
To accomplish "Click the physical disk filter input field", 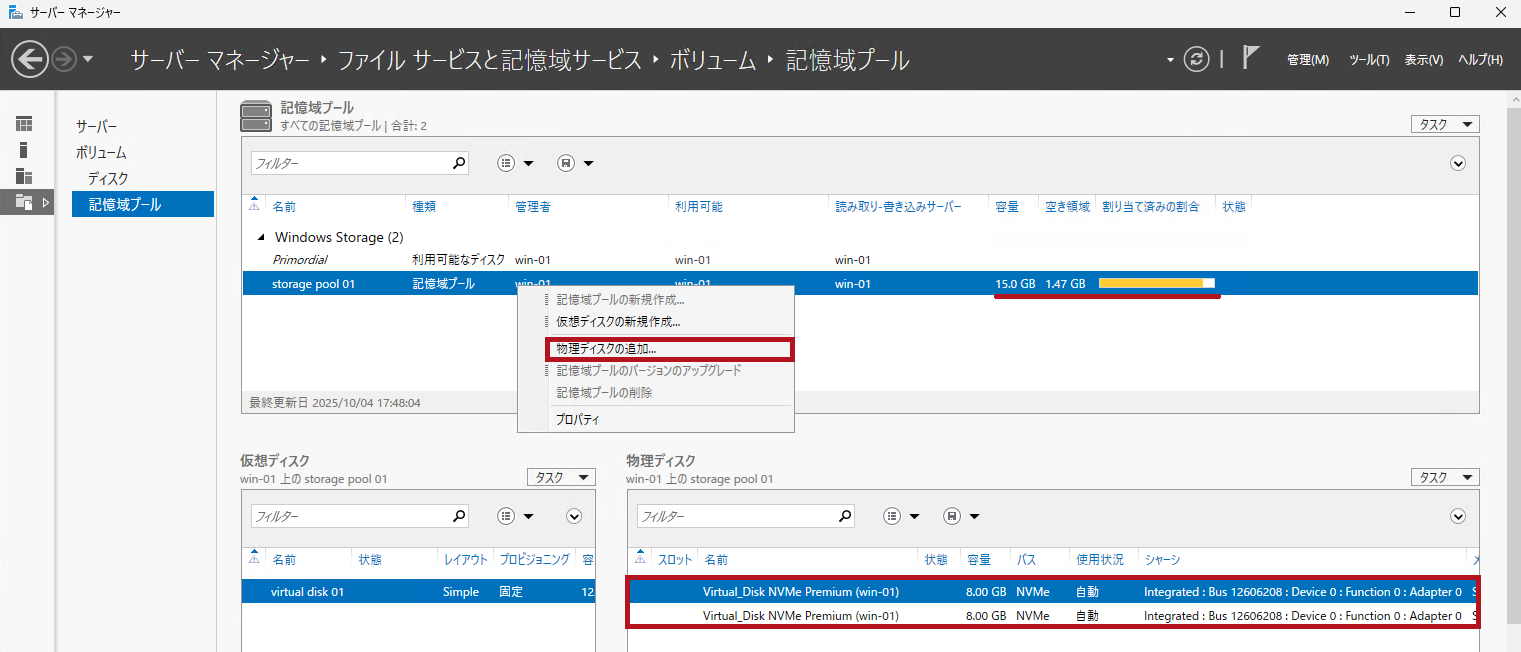I will pyautogui.click(x=735, y=516).
